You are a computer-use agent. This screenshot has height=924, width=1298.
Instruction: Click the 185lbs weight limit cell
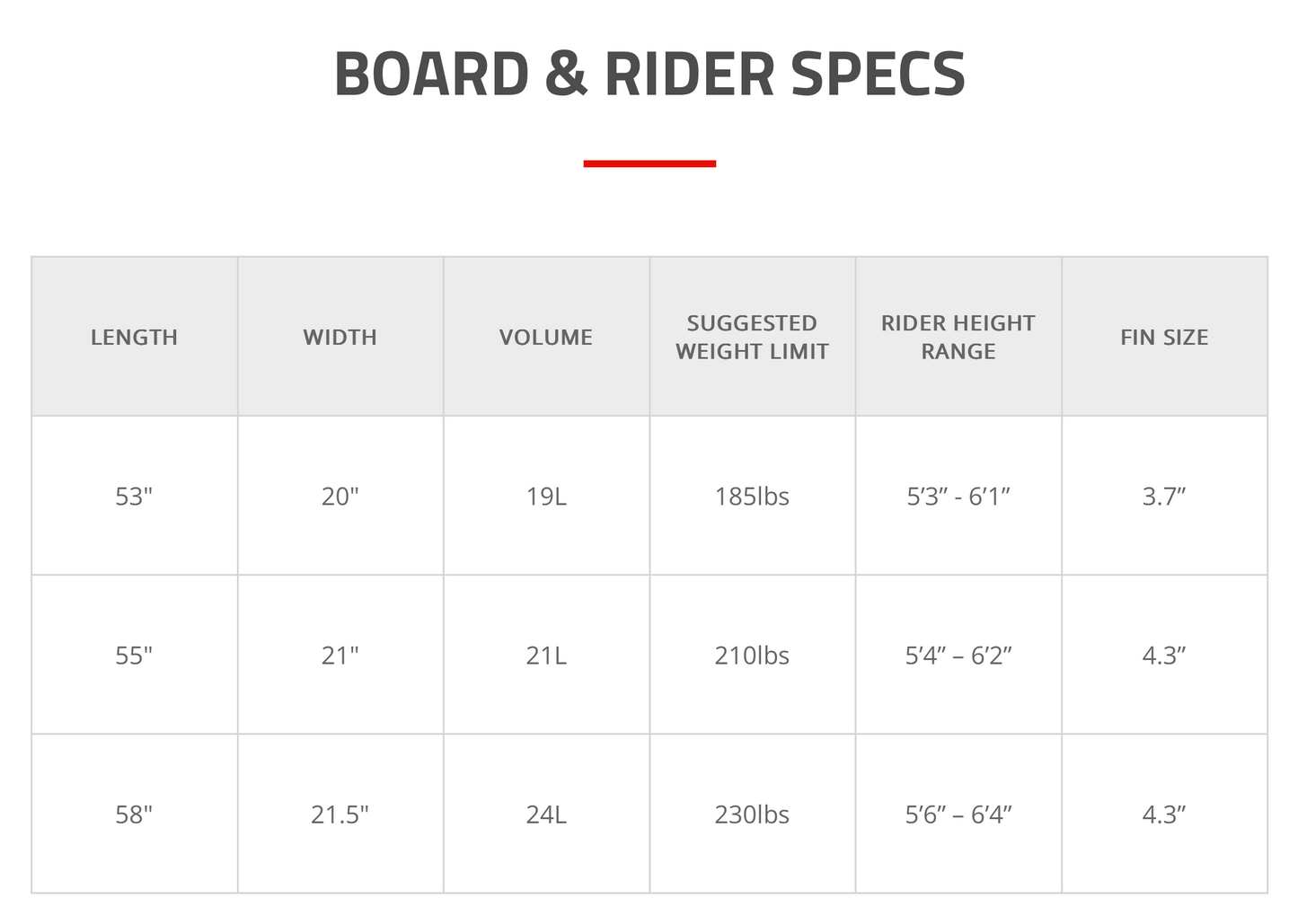click(x=752, y=497)
